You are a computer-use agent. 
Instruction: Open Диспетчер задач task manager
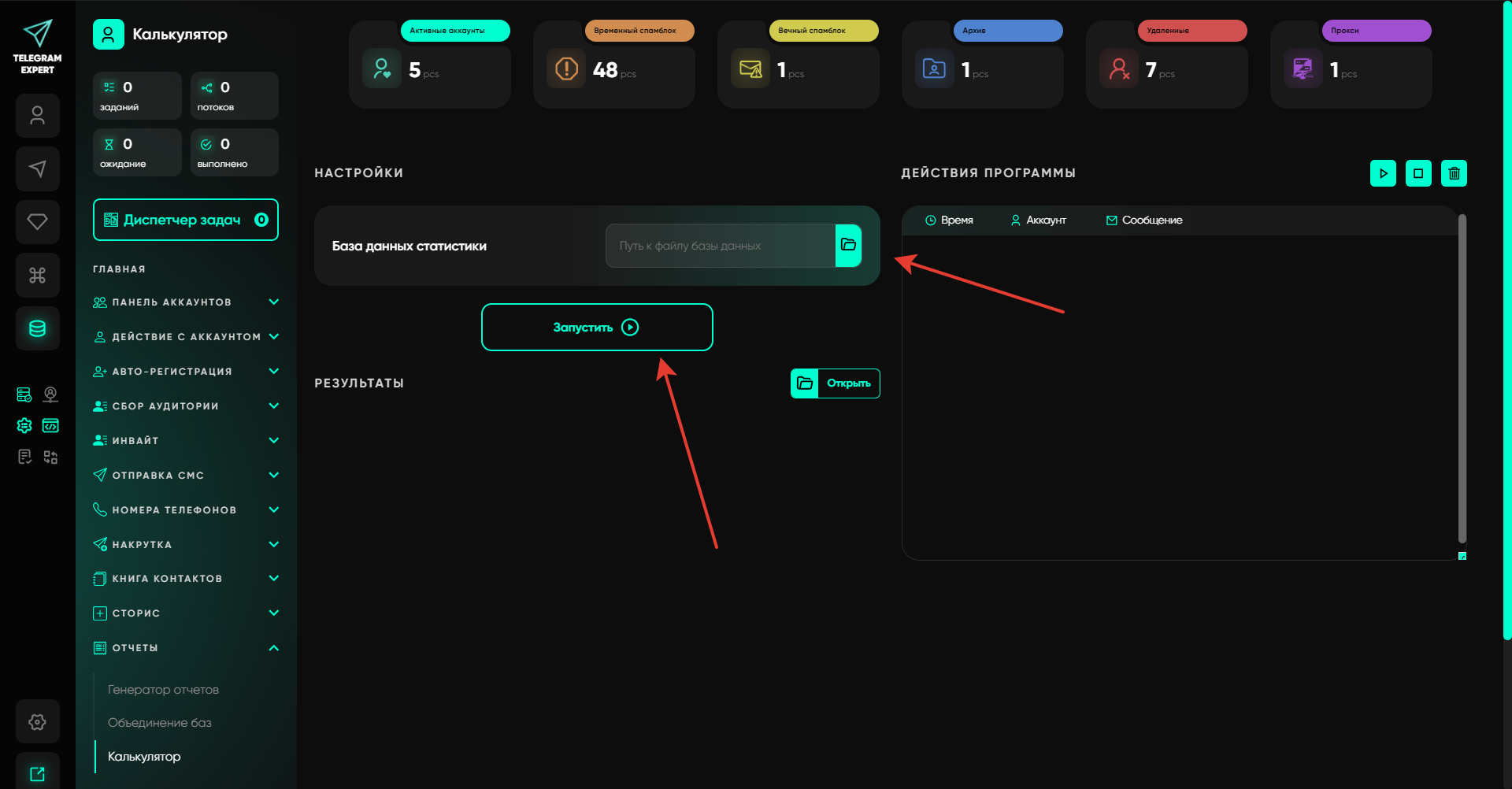pos(186,220)
